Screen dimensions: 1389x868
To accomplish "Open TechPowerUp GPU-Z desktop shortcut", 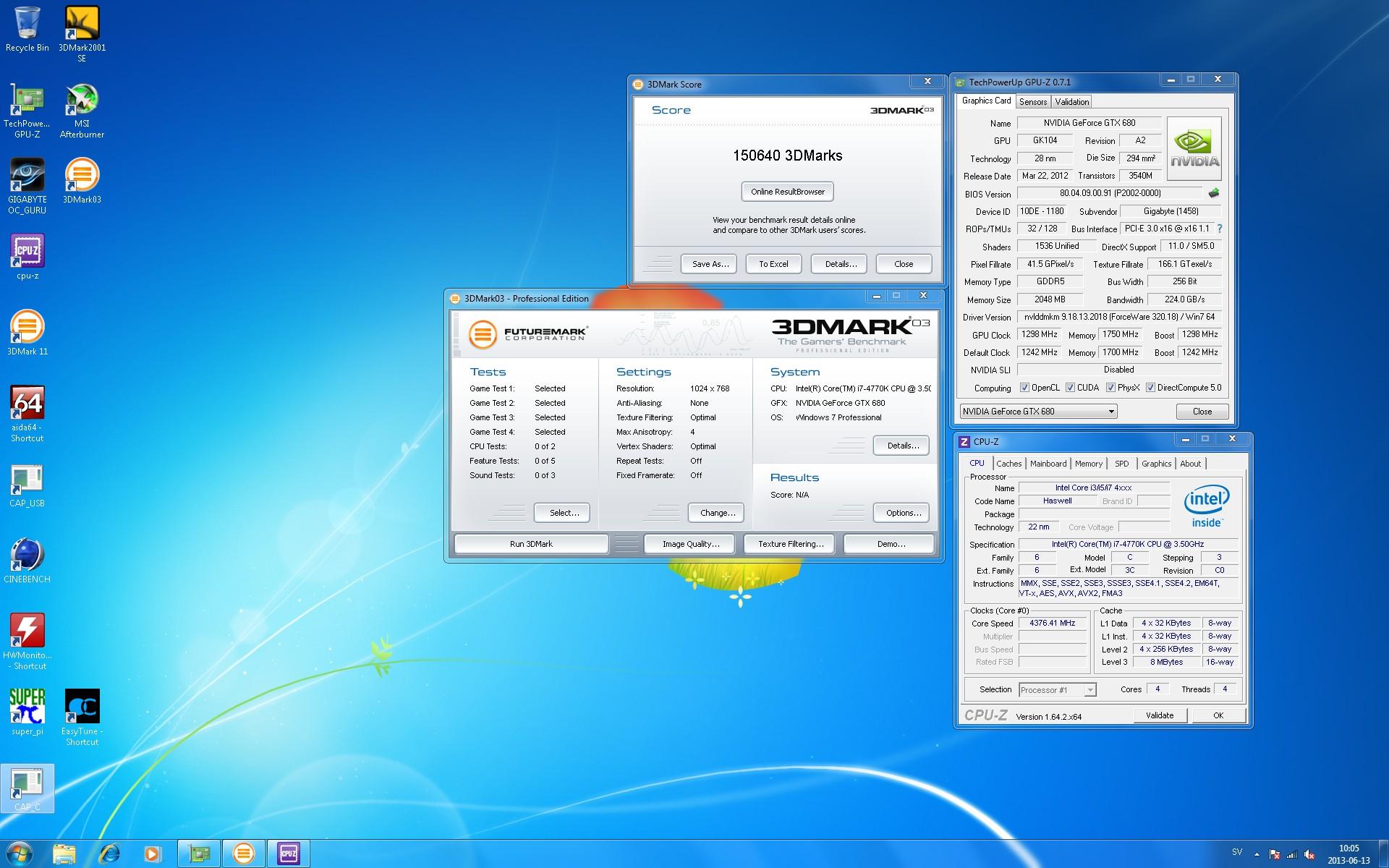I will pos(27,111).
